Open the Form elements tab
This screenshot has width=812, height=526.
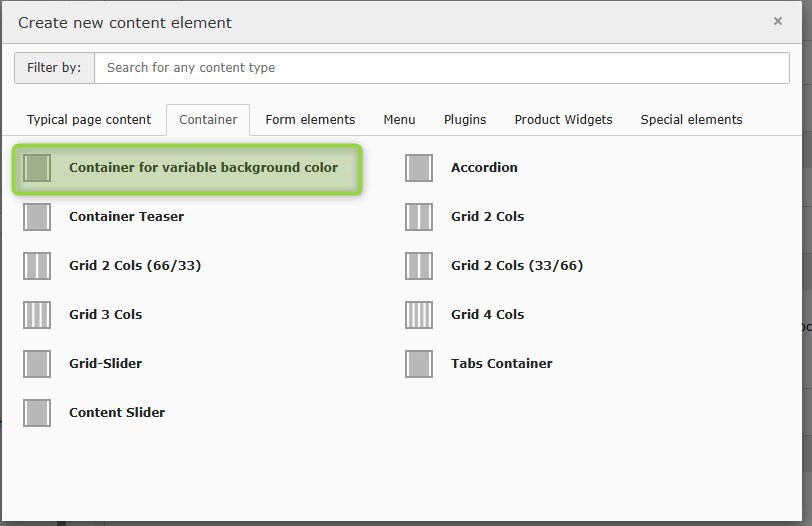310,120
